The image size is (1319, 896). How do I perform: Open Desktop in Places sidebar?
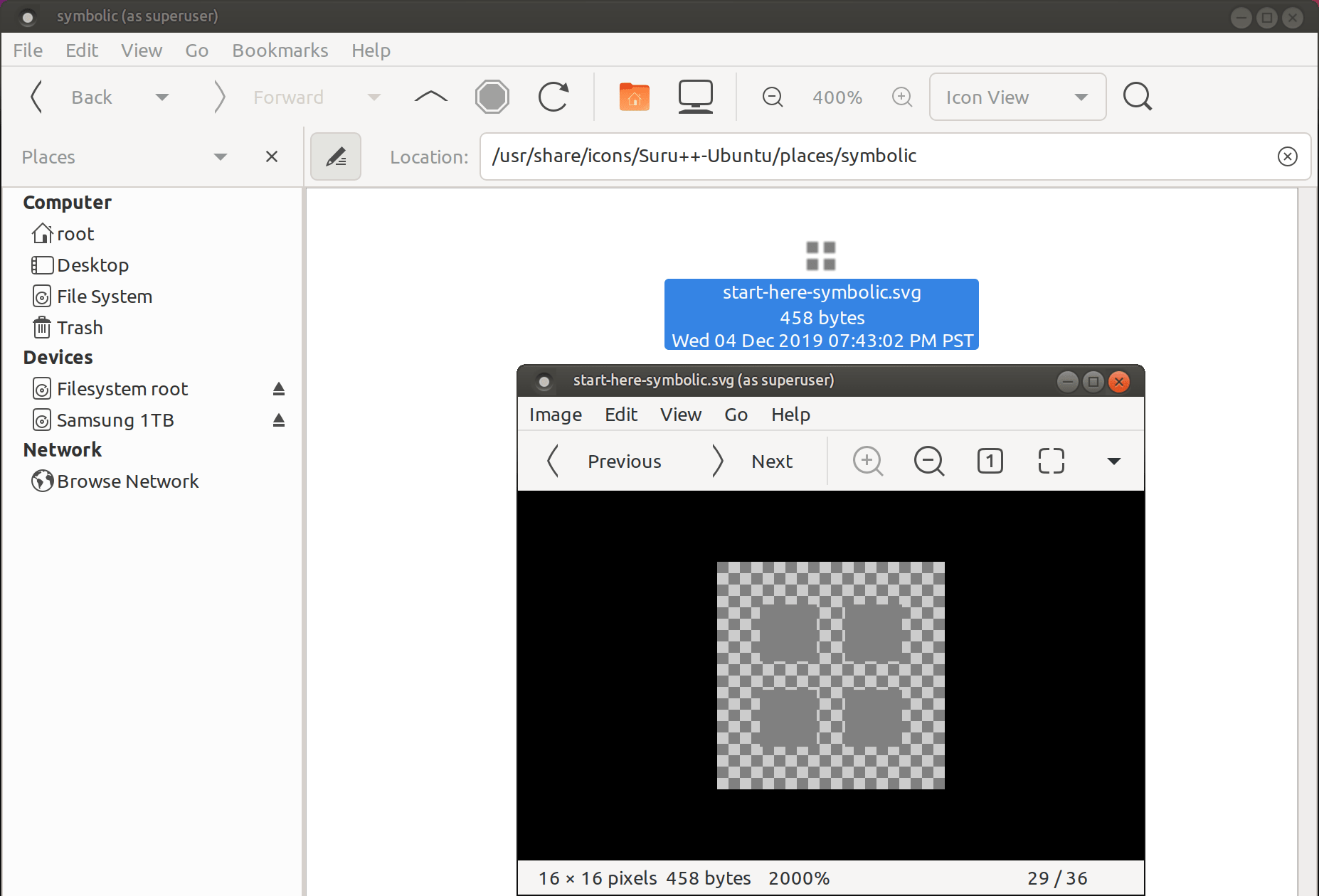[x=80, y=265]
